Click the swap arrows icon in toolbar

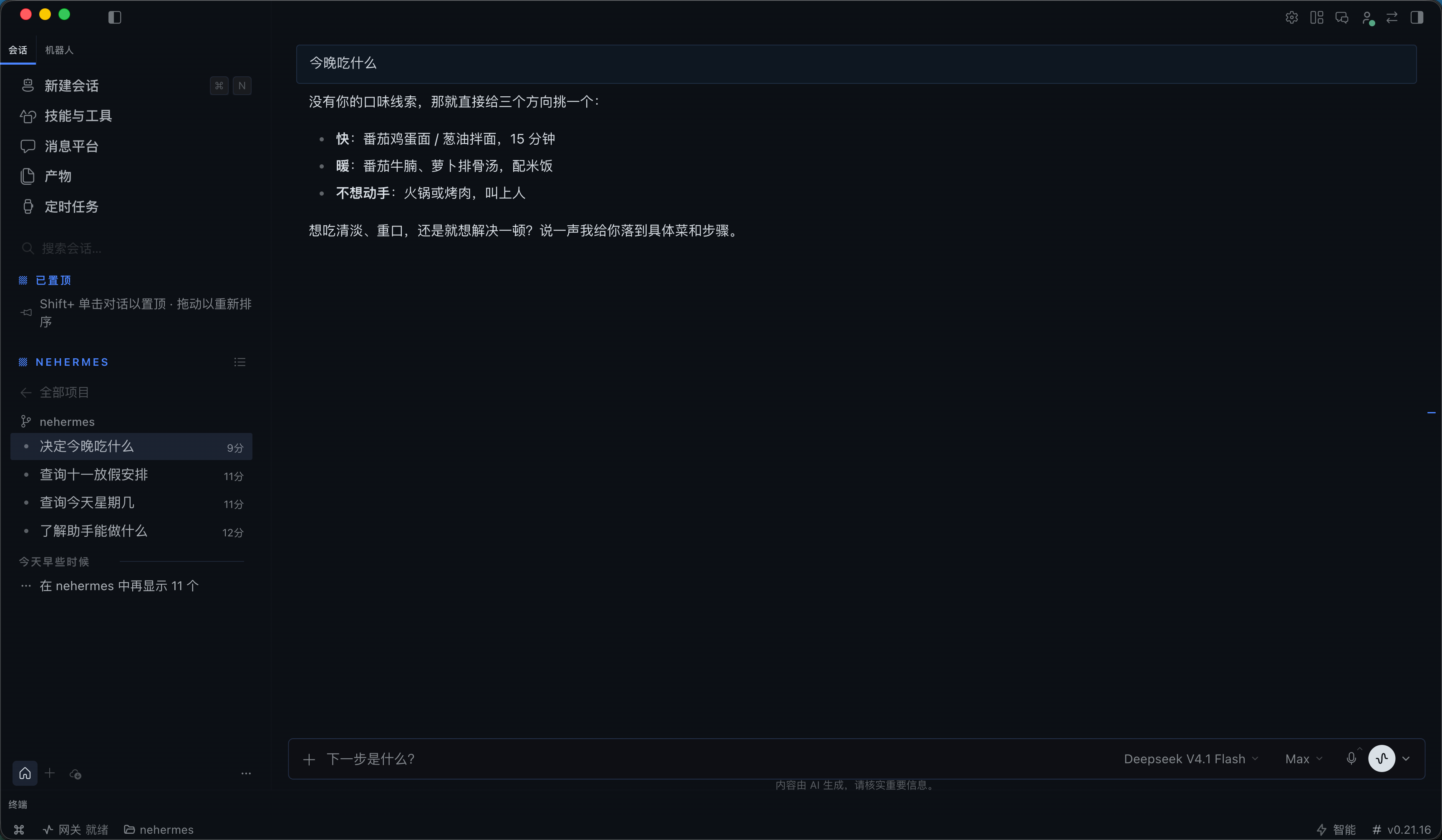tap(1392, 18)
